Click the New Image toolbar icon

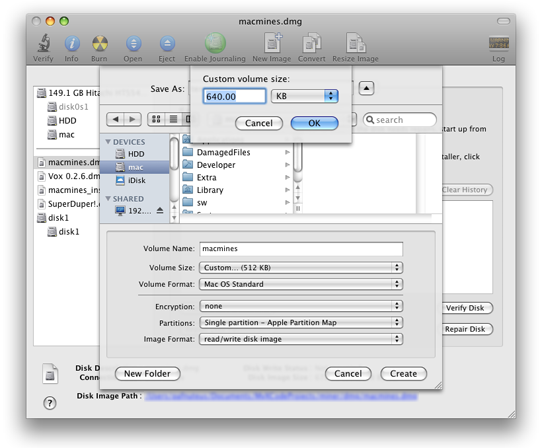tap(272, 43)
